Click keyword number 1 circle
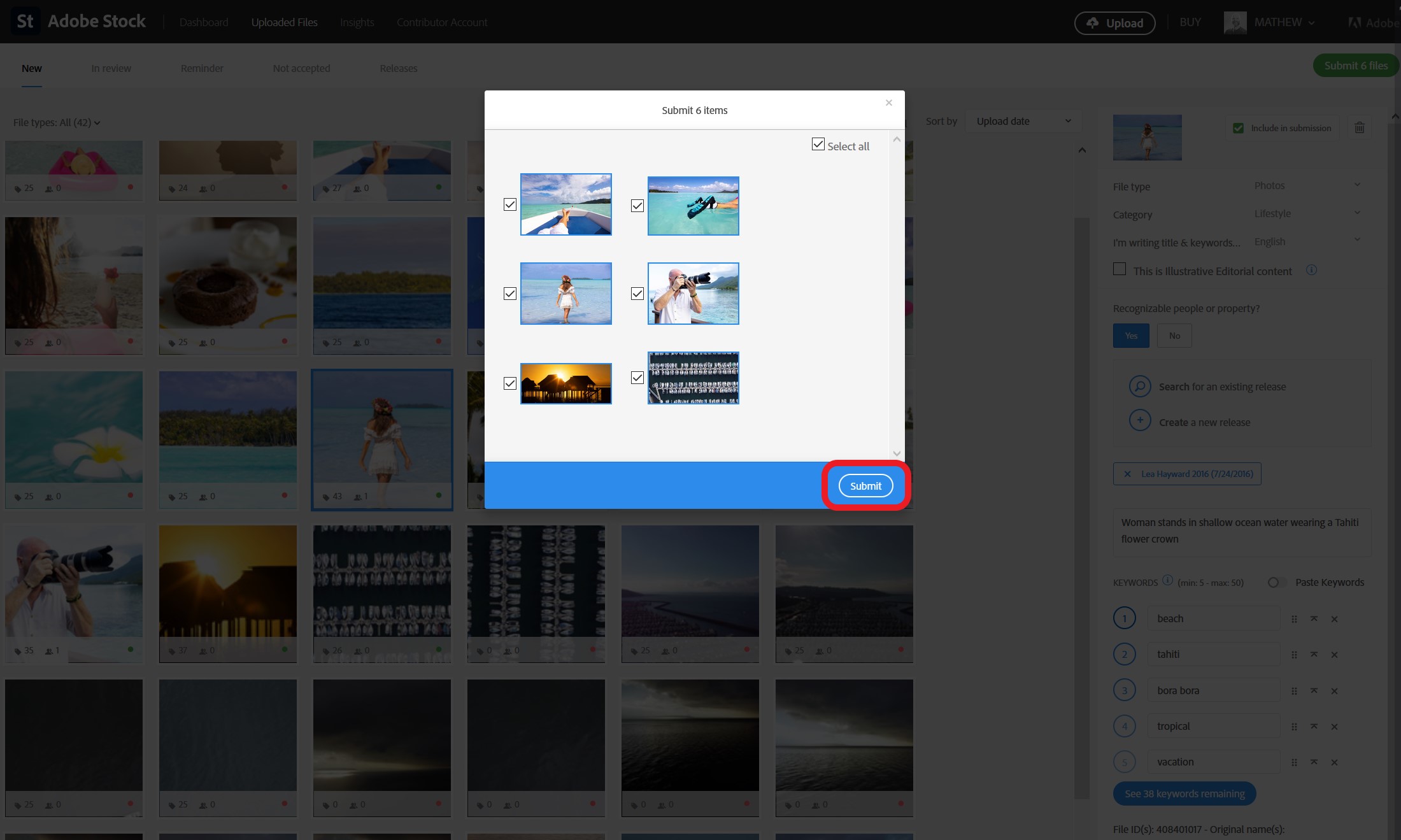 pyautogui.click(x=1125, y=618)
